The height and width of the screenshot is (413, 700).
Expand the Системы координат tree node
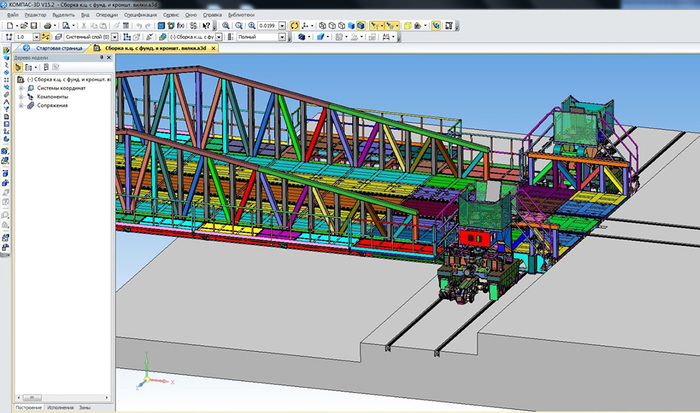[20, 88]
